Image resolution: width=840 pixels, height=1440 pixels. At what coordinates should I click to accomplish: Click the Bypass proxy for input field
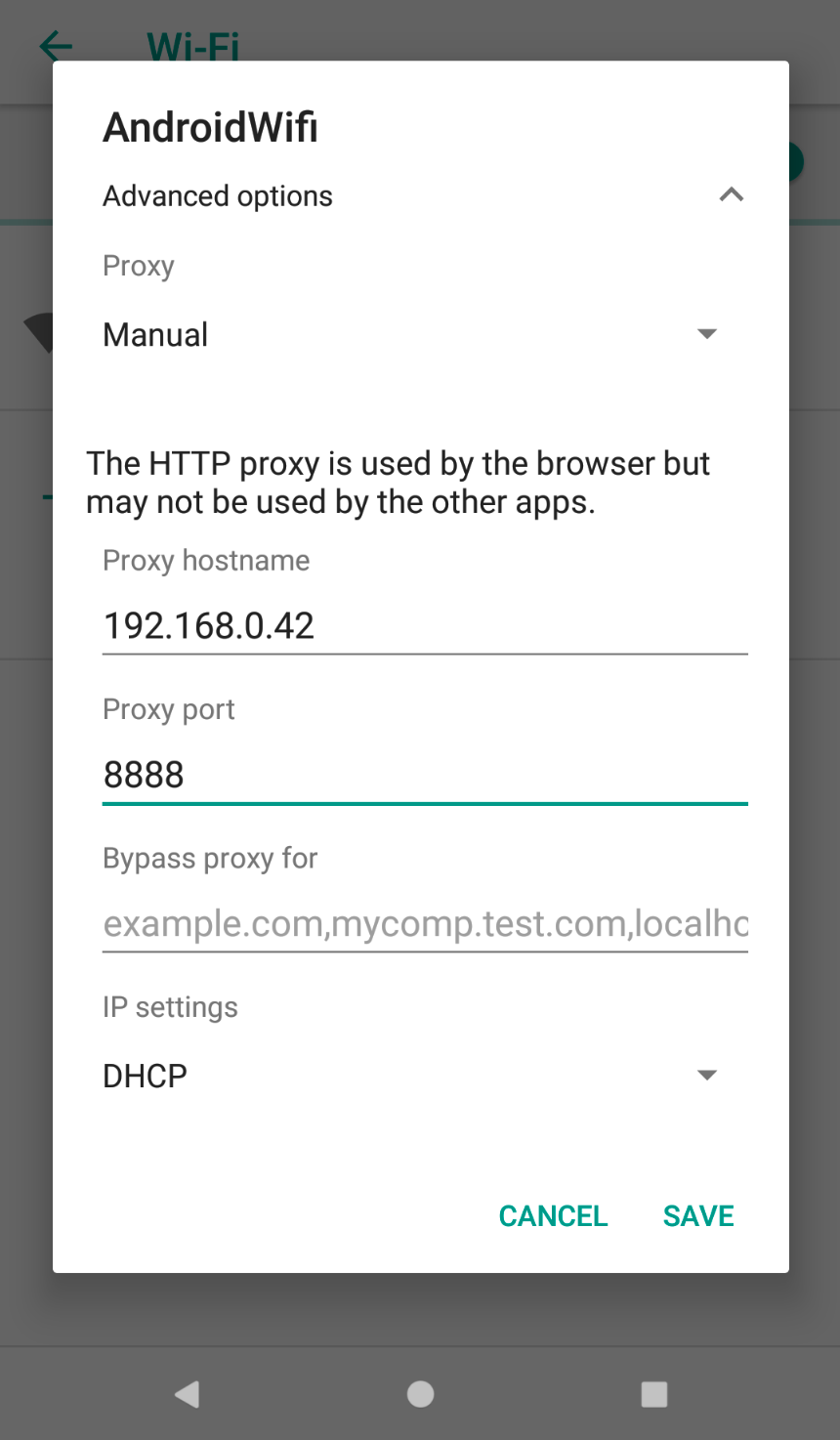tap(425, 924)
